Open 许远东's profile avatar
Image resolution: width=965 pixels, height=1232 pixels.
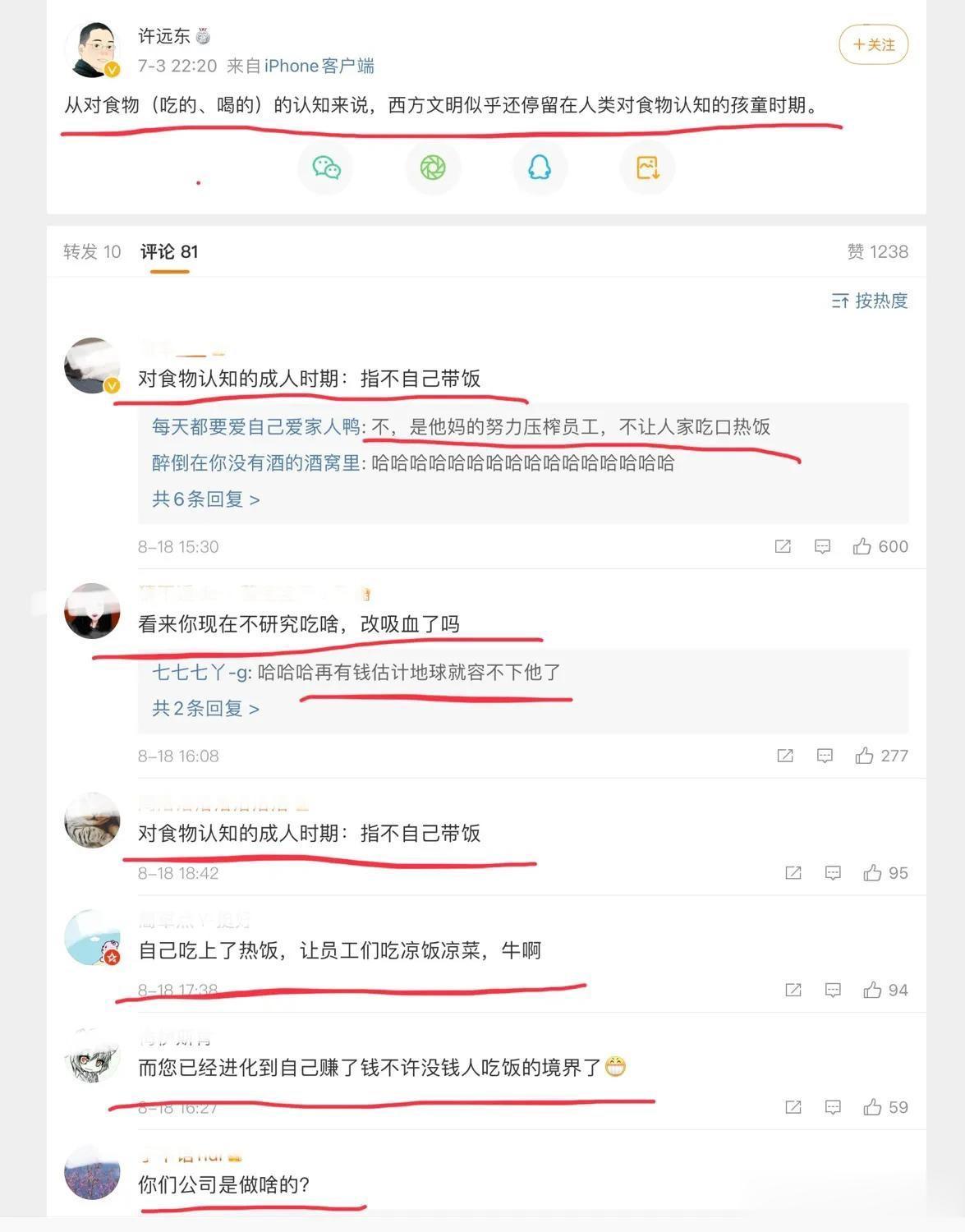tap(93, 49)
